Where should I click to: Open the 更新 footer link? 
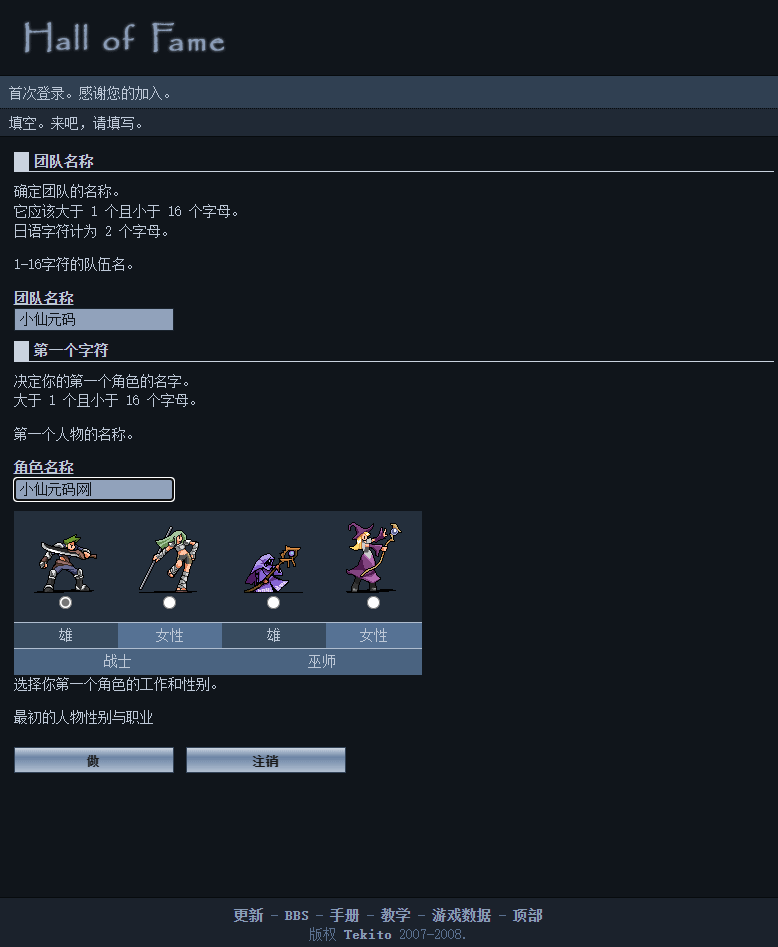pos(248,915)
